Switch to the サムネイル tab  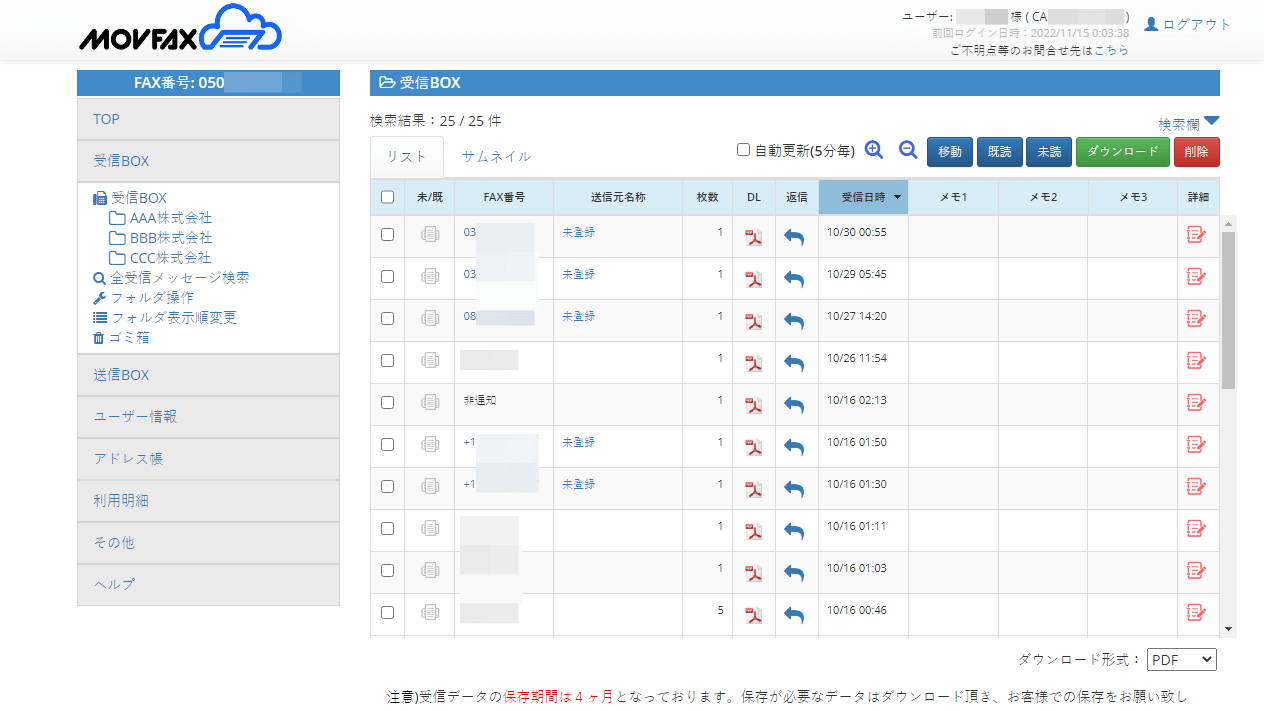click(496, 157)
